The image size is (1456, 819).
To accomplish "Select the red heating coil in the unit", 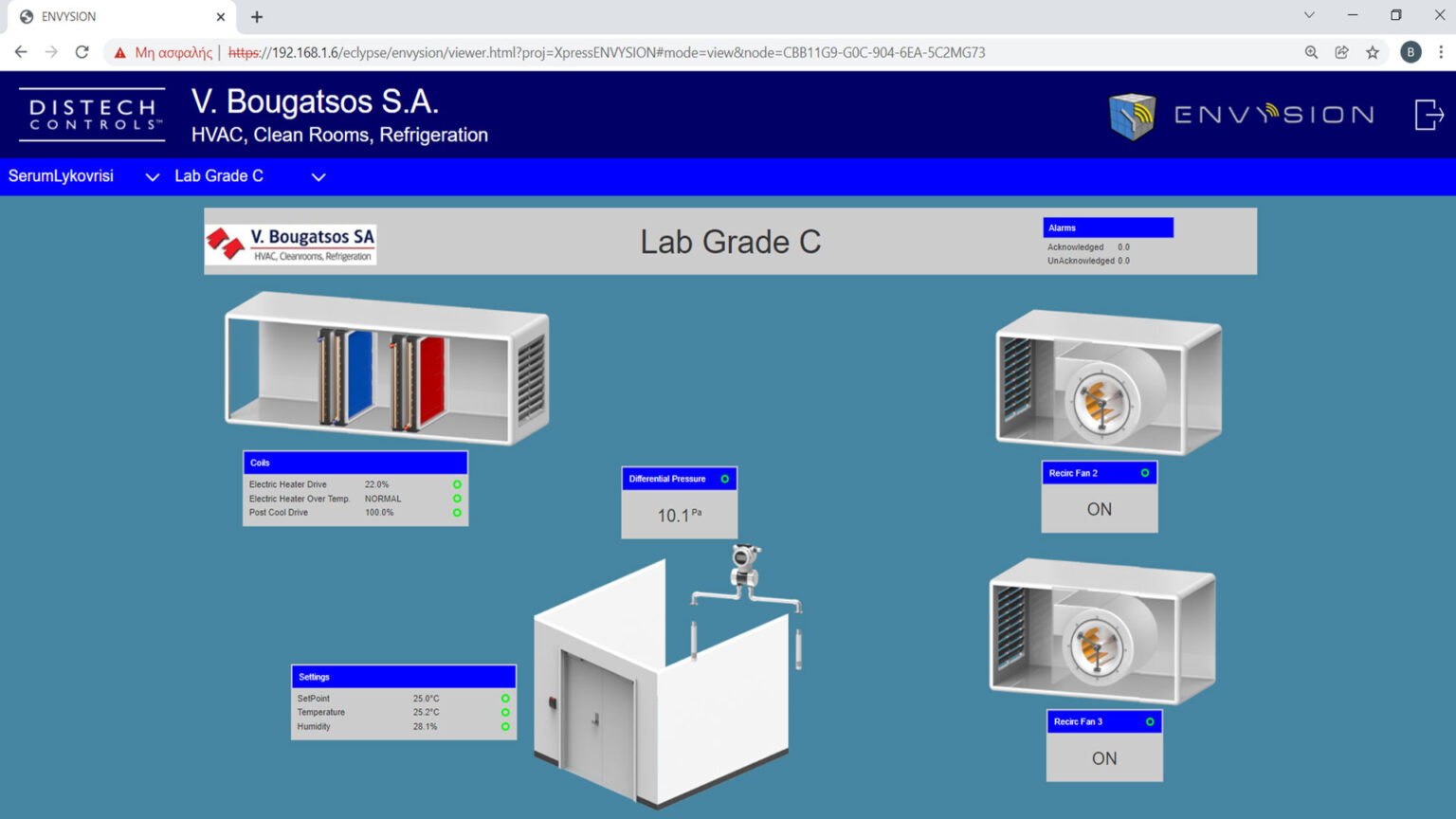I will (431, 379).
